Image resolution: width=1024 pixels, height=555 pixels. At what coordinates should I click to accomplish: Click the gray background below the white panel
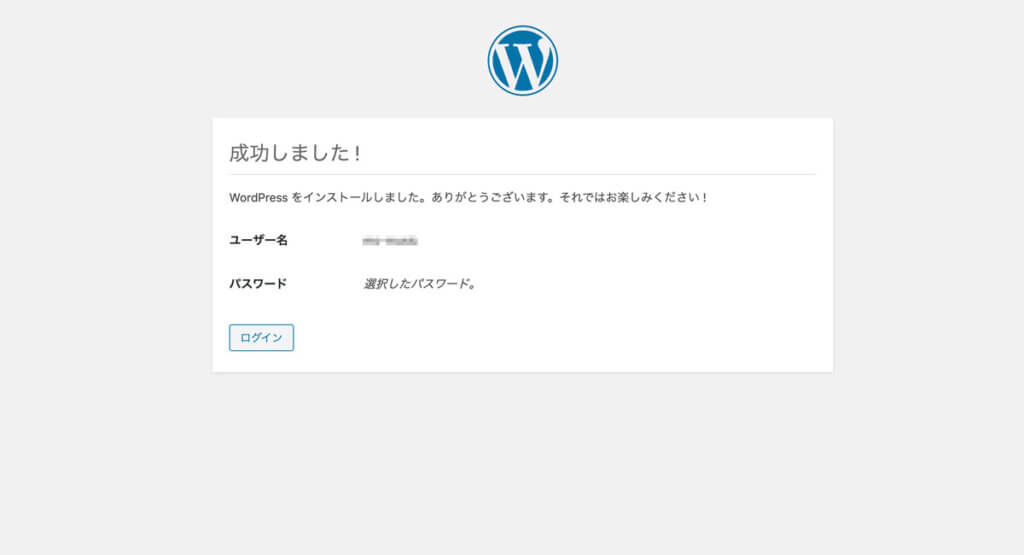[522, 460]
